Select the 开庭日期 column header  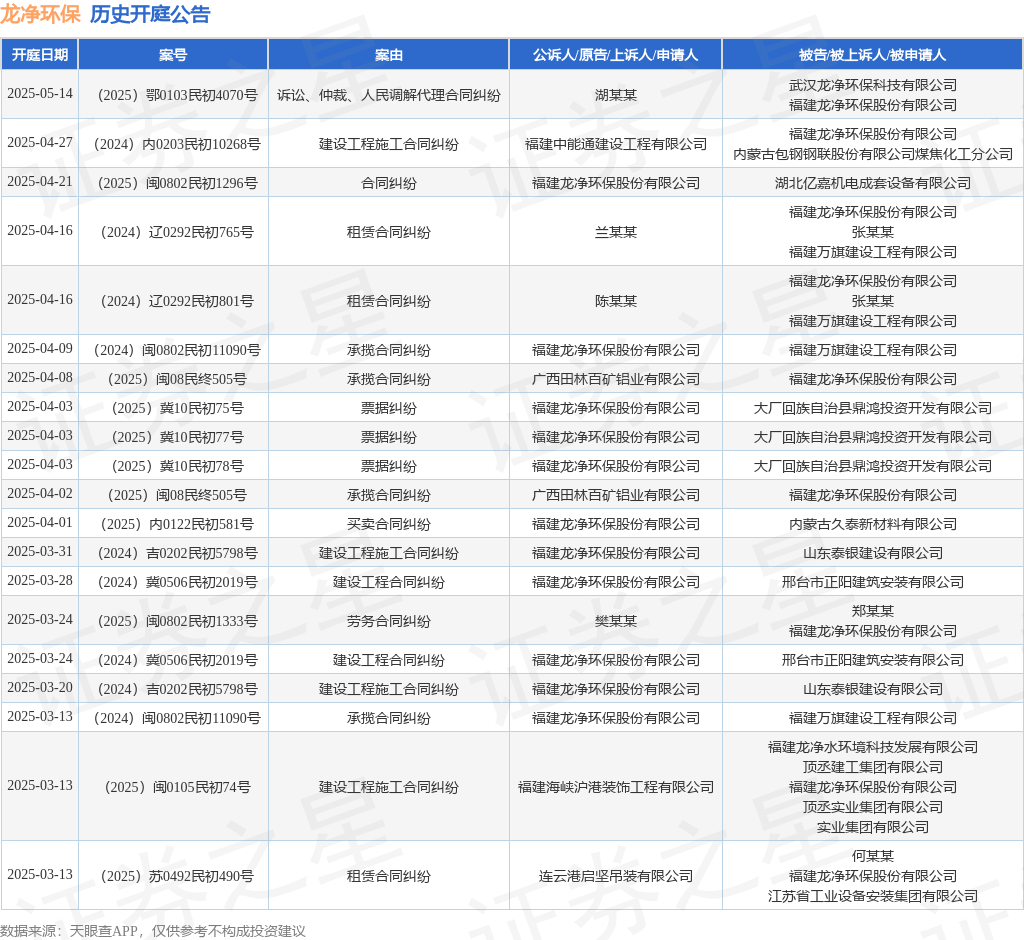pyautogui.click(x=40, y=55)
